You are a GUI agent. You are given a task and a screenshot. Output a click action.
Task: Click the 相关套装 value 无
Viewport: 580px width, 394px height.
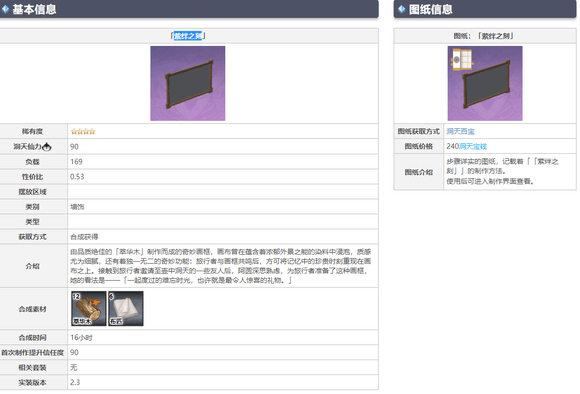74,367
